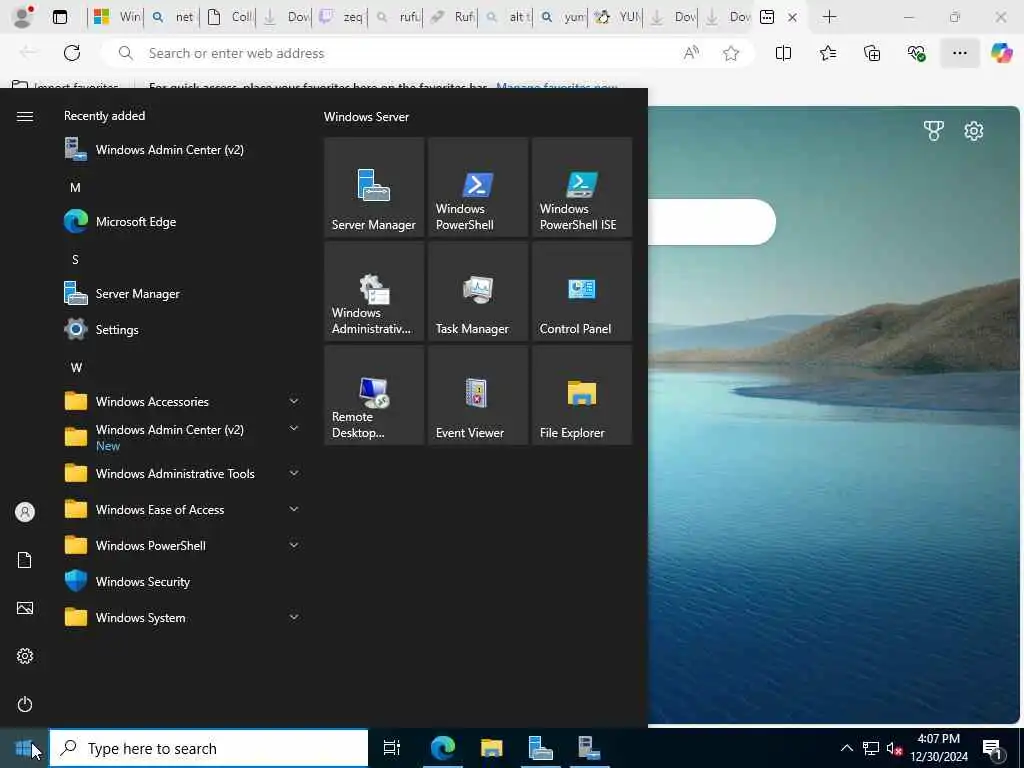
Task: Add this page to favorites star
Action: pos(731,53)
